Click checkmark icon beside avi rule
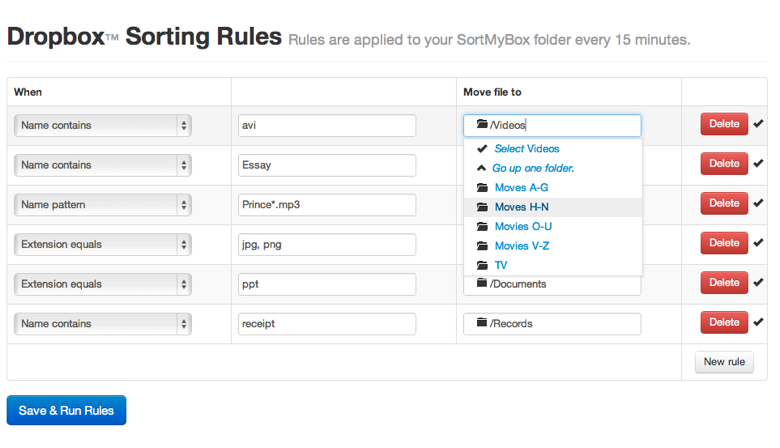The image size is (780, 448). click(759, 124)
